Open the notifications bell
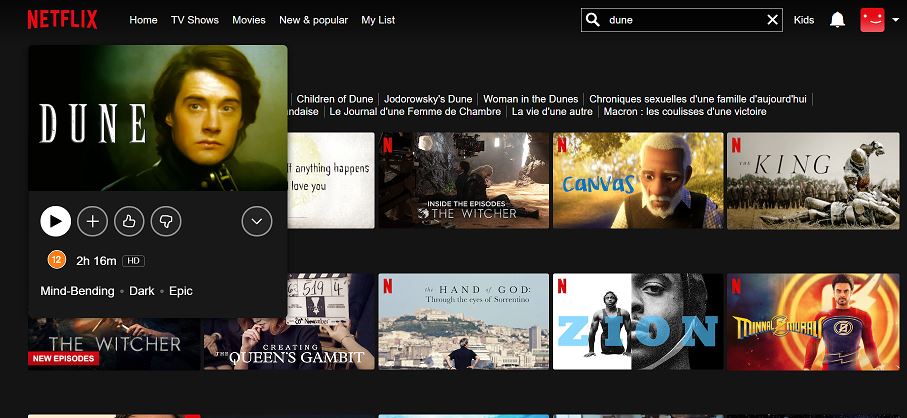This screenshot has width=907, height=418. click(837, 20)
